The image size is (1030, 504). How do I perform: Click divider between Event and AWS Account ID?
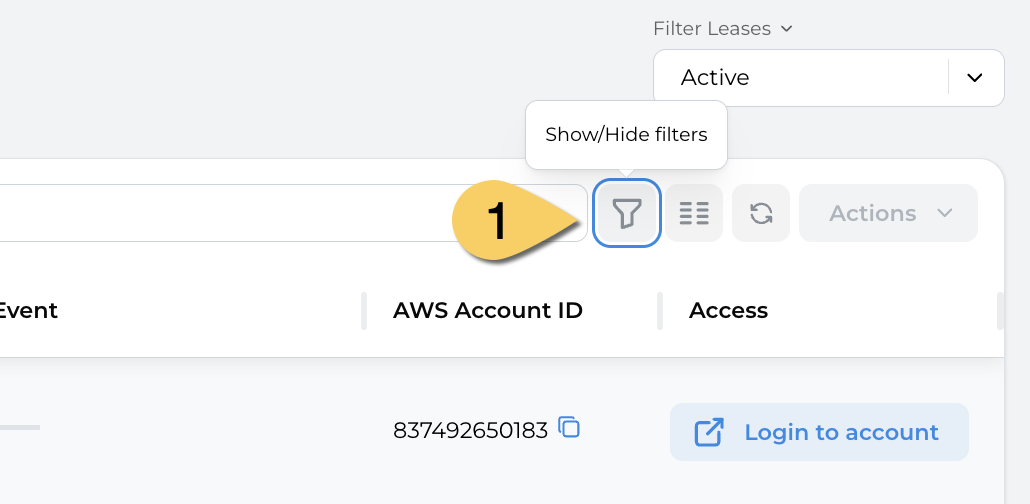(x=364, y=310)
